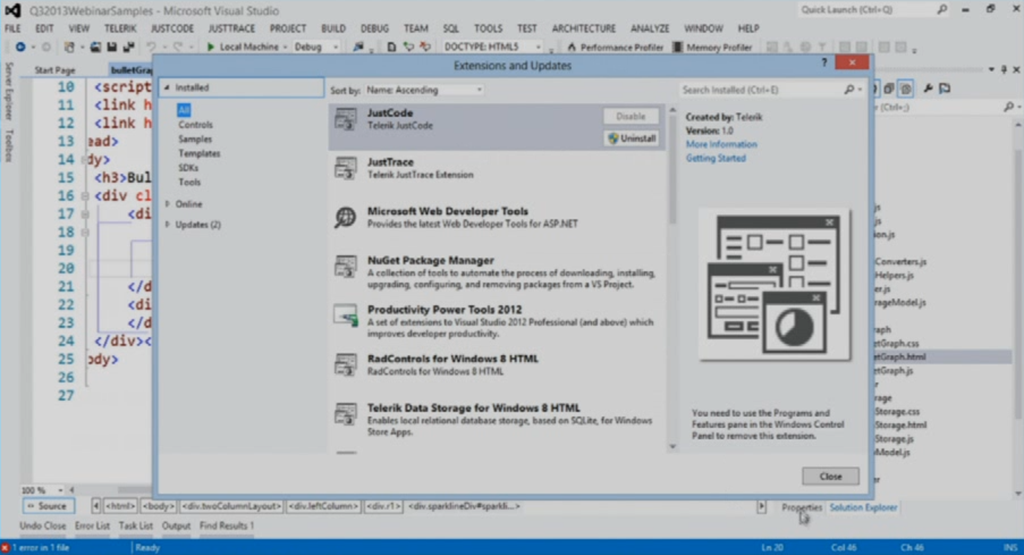Click the wrench properties icon in Solution Explorer
The width and height of the screenshot is (1024, 555).
click(x=928, y=88)
